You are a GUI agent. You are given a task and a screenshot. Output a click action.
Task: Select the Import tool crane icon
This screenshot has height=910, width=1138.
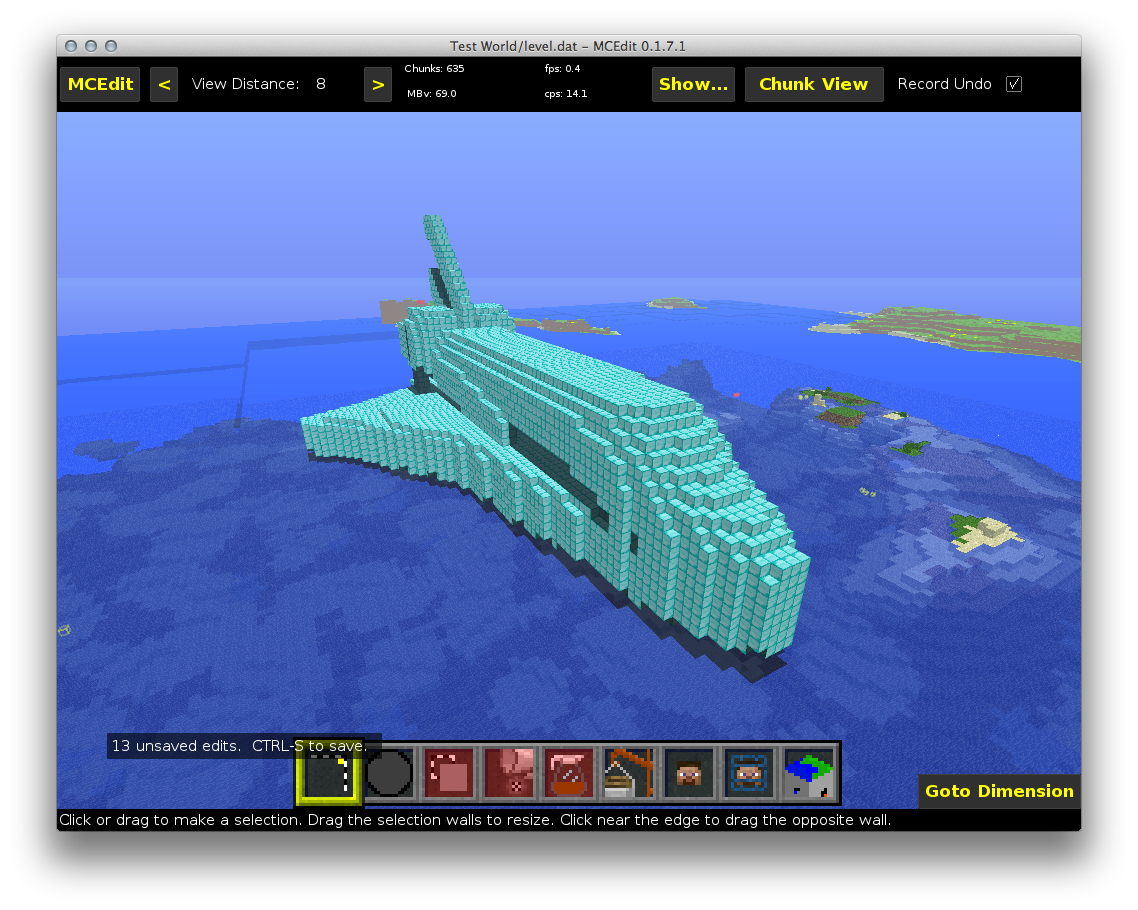[629, 774]
